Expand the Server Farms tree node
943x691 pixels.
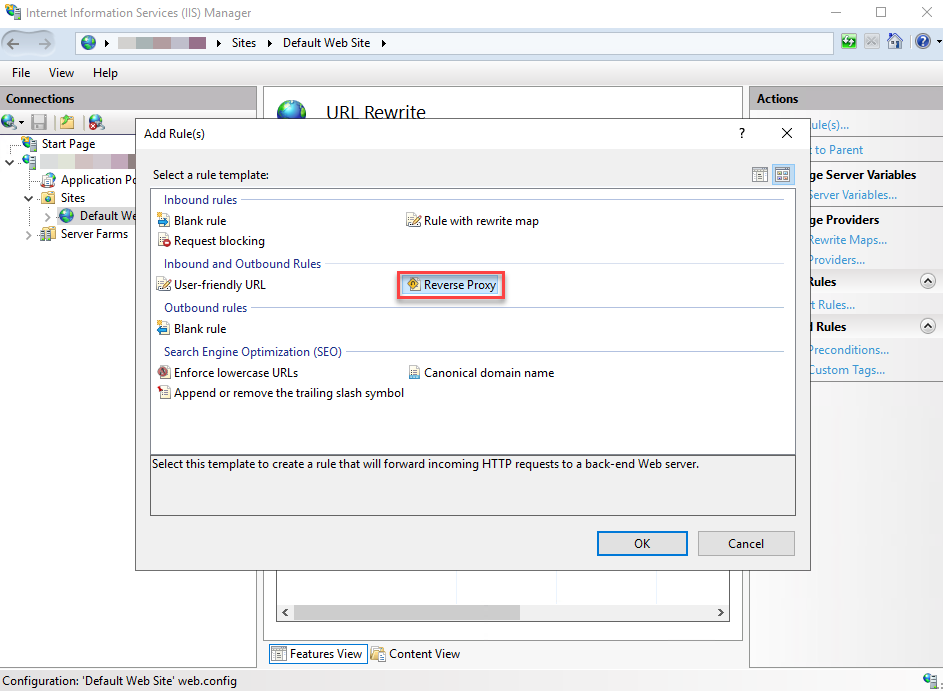point(29,234)
